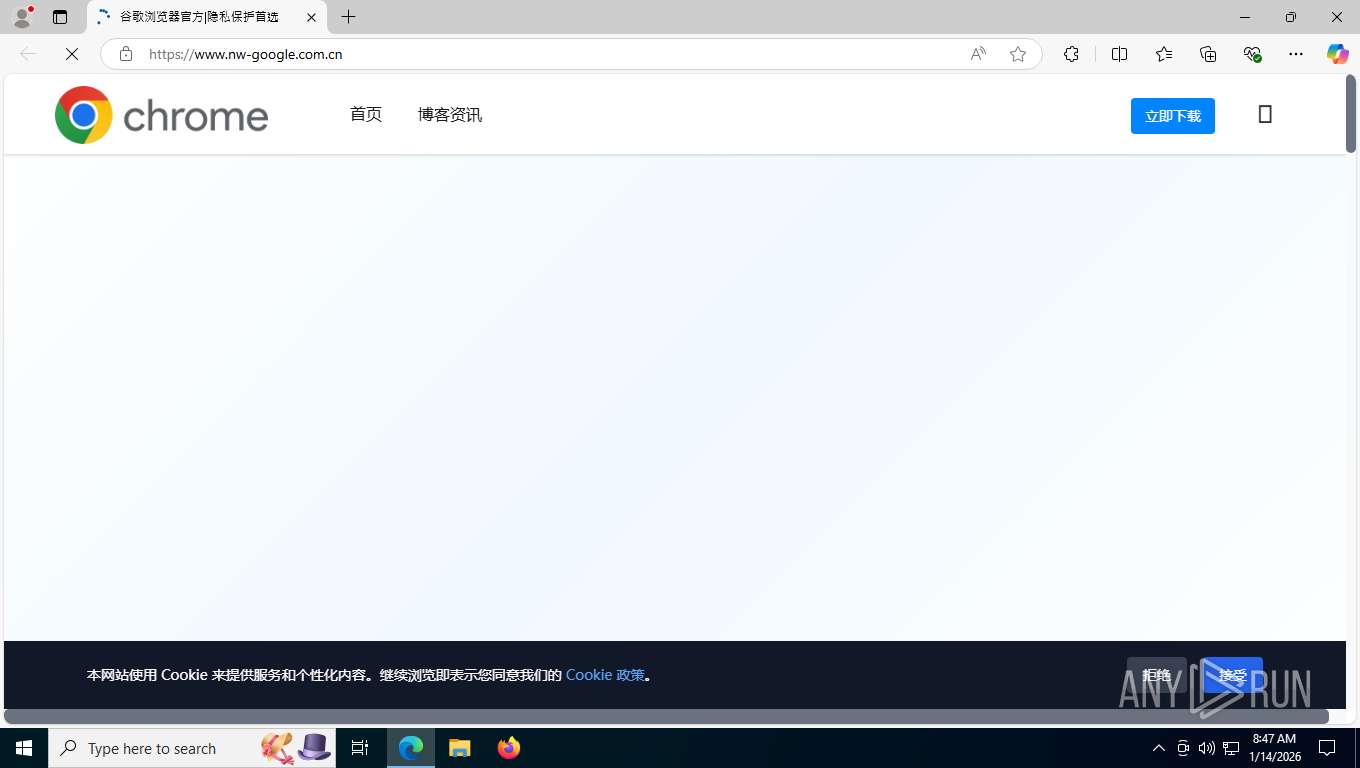Open the Meet Now tray icon
Viewport: 1360px width, 768px height.
(1183, 748)
